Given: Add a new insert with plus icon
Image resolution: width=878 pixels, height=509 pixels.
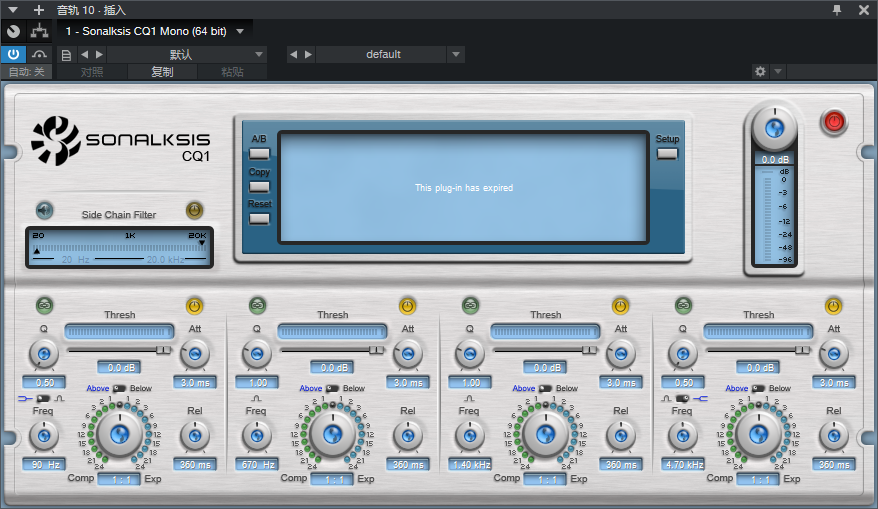Looking at the screenshot, I should click(x=39, y=10).
